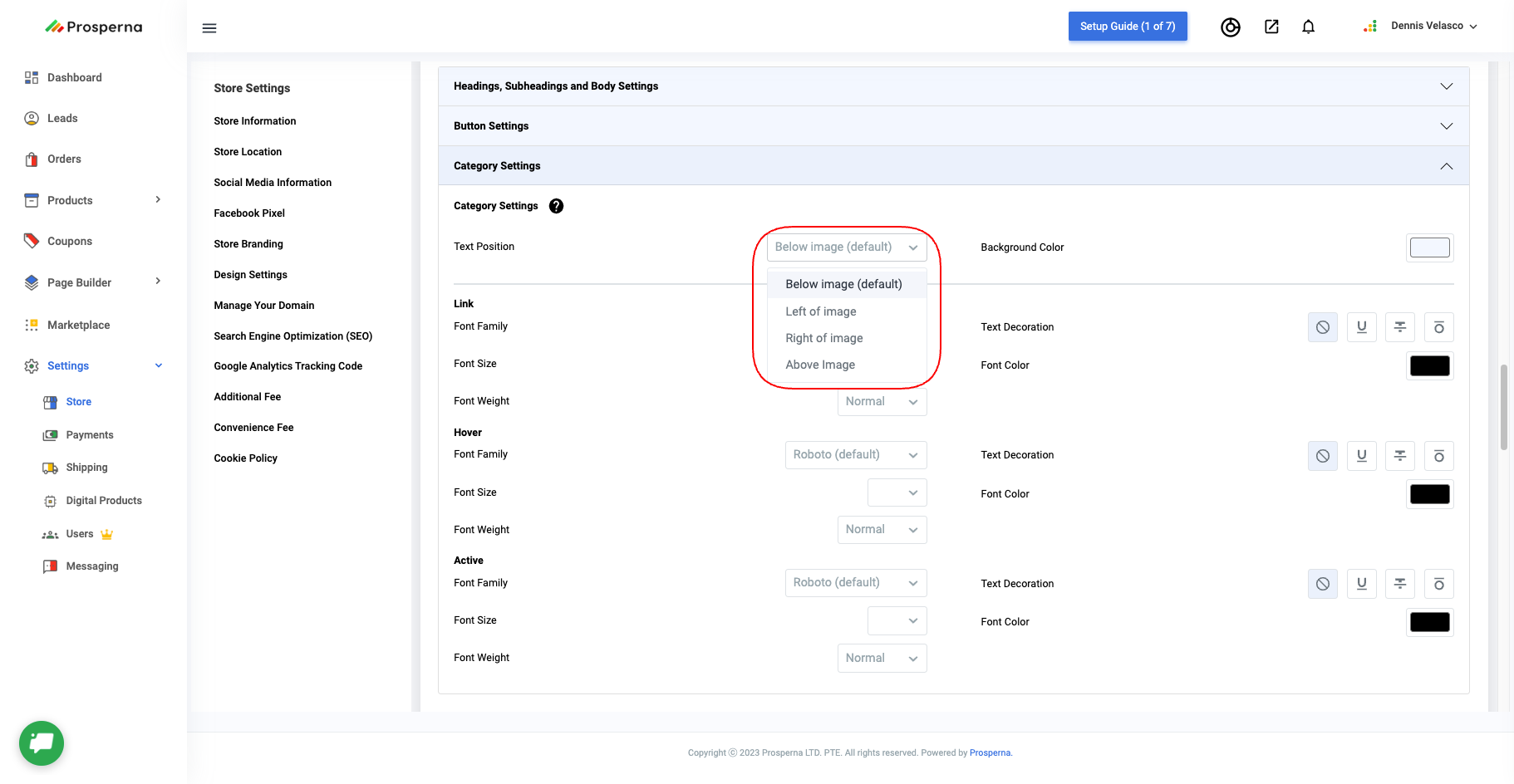This screenshot has width=1514, height=784.
Task: Open Dashboard from the sidebar
Action: click(x=74, y=77)
